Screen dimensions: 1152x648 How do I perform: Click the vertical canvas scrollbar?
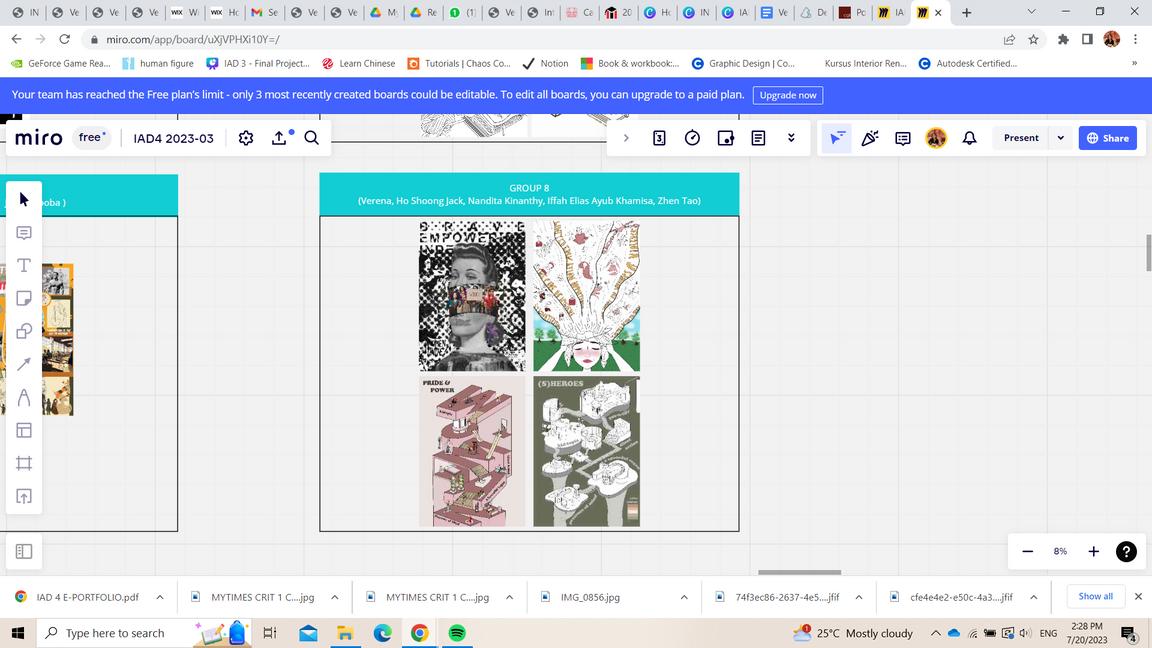tap(1148, 253)
